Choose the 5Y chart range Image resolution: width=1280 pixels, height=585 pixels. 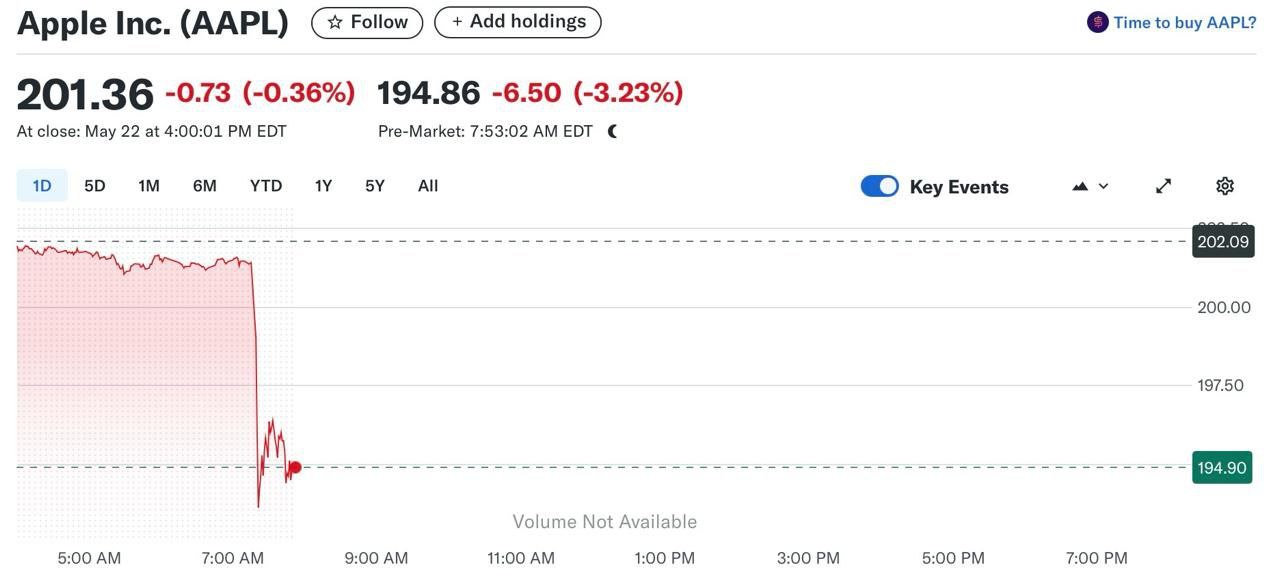(375, 186)
